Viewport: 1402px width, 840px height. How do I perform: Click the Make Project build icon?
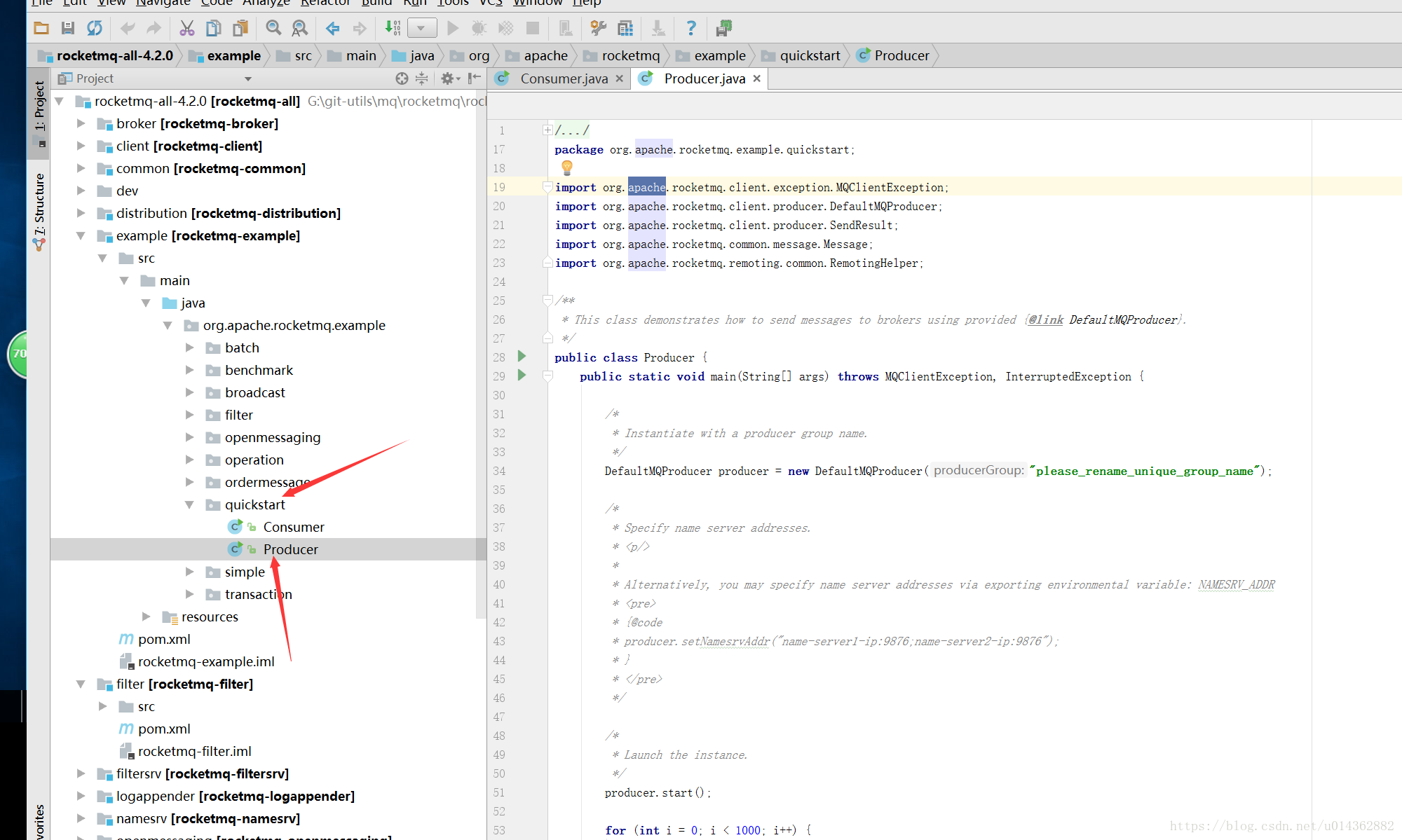[x=393, y=28]
